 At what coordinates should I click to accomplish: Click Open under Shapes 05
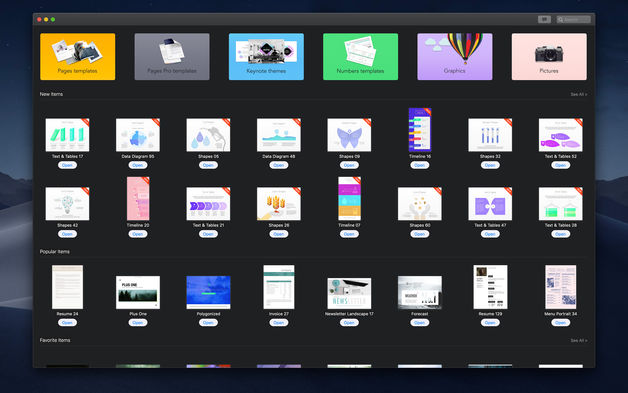[208, 165]
